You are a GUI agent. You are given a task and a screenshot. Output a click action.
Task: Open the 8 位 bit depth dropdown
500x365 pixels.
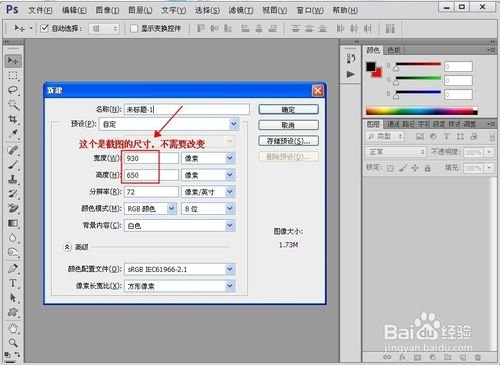(x=208, y=209)
